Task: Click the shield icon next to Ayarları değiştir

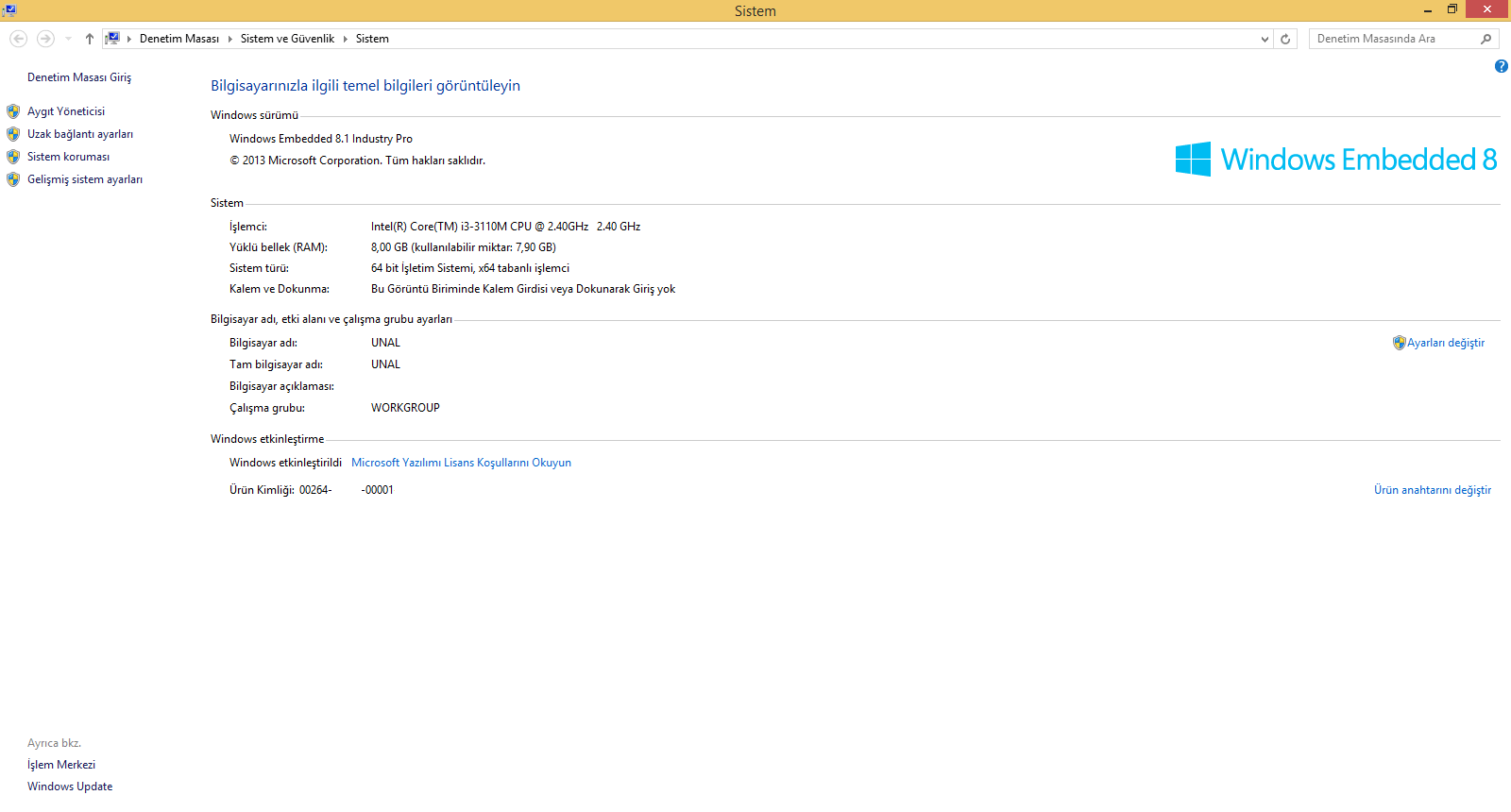Action: [1400, 343]
